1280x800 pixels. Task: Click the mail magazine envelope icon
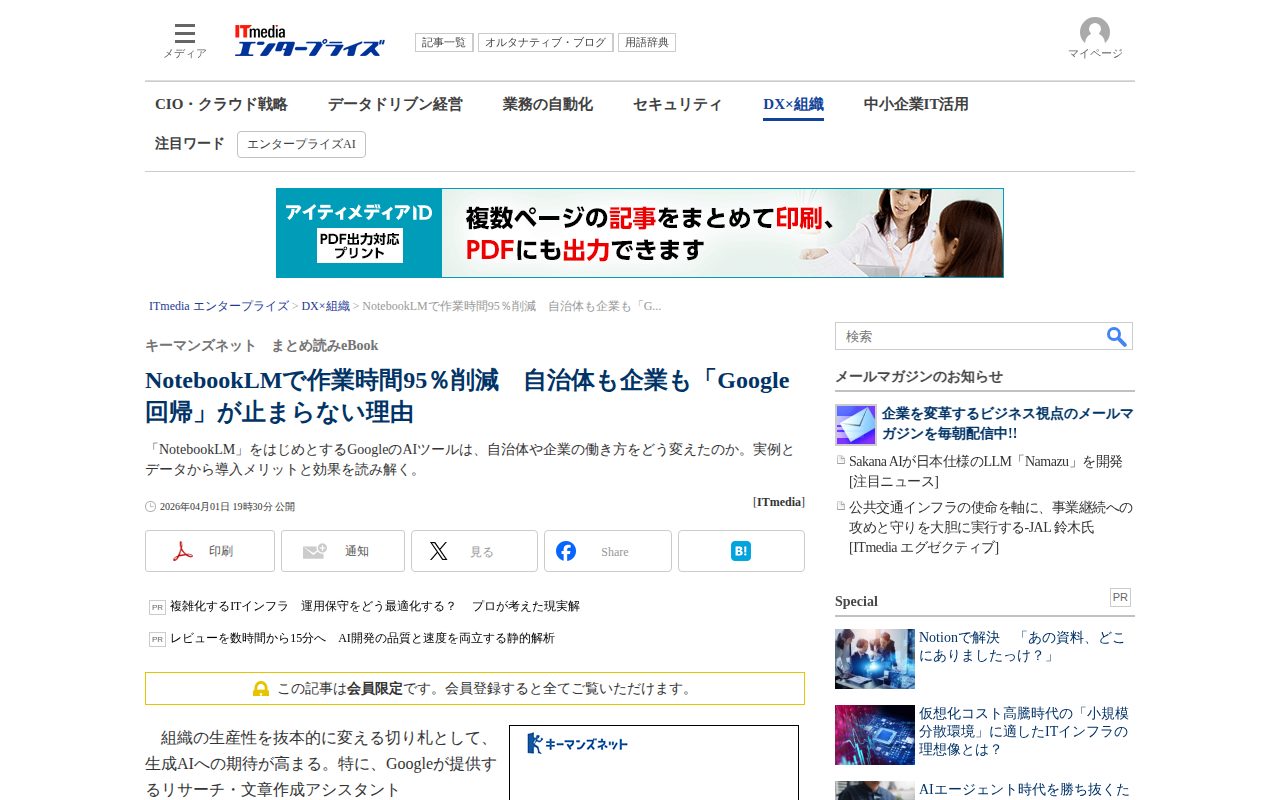coord(856,425)
